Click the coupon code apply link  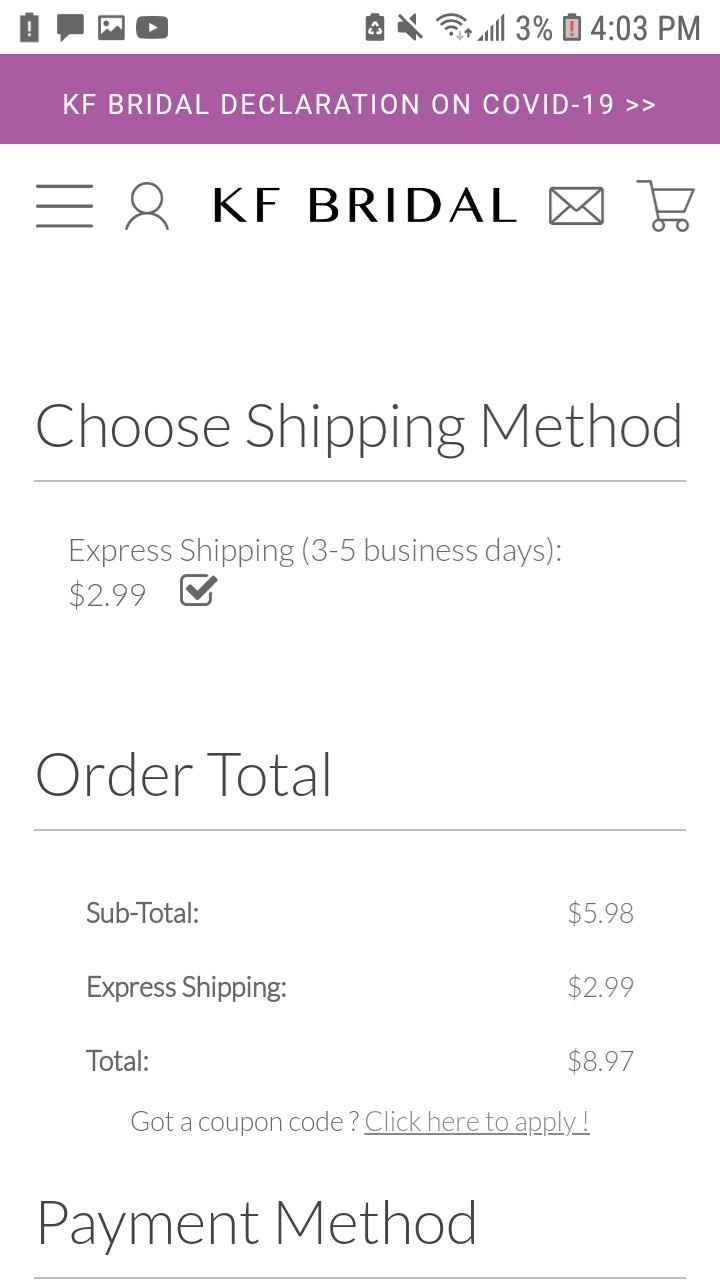(x=476, y=1121)
